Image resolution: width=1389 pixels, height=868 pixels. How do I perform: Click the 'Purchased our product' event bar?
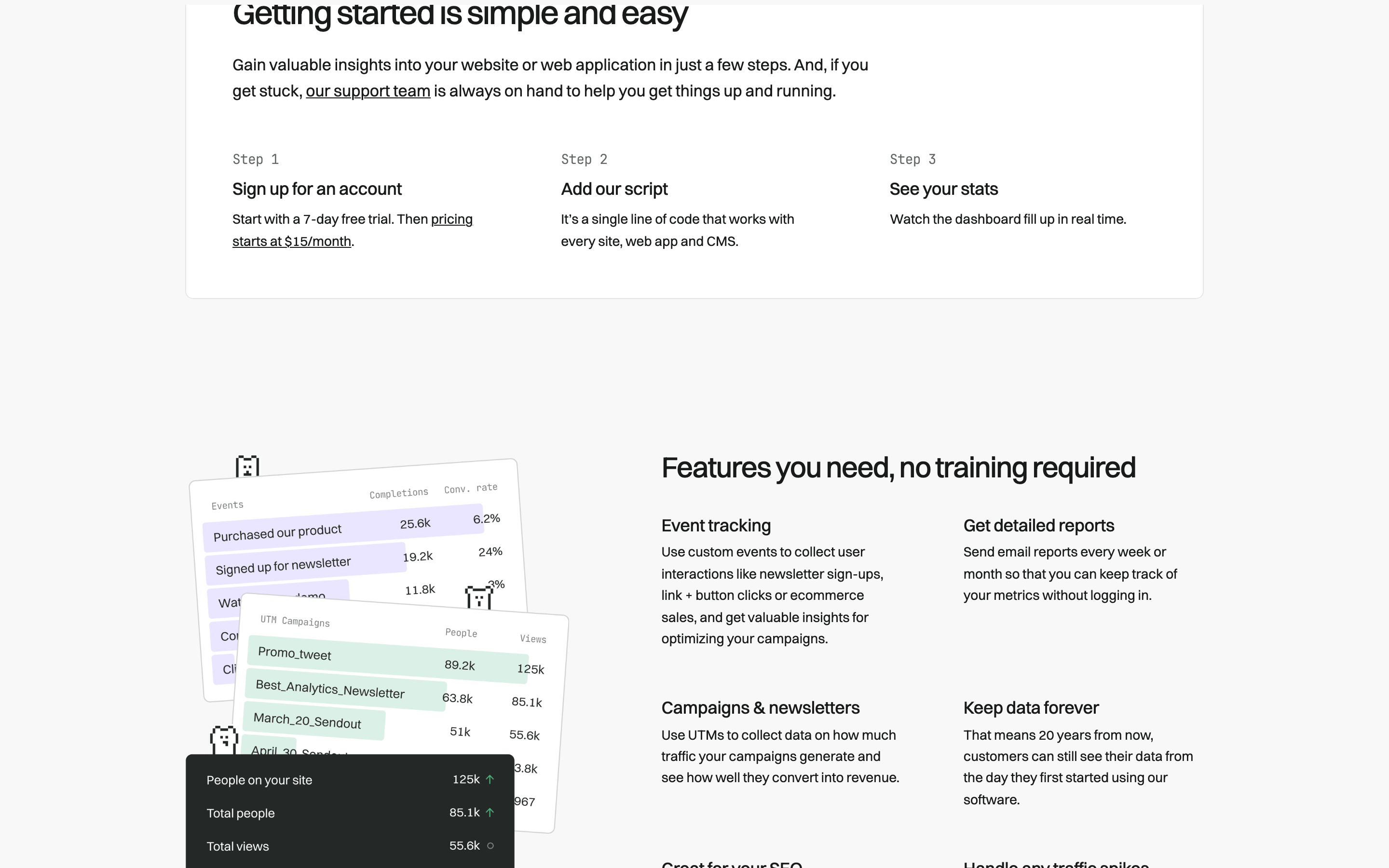coord(343,528)
